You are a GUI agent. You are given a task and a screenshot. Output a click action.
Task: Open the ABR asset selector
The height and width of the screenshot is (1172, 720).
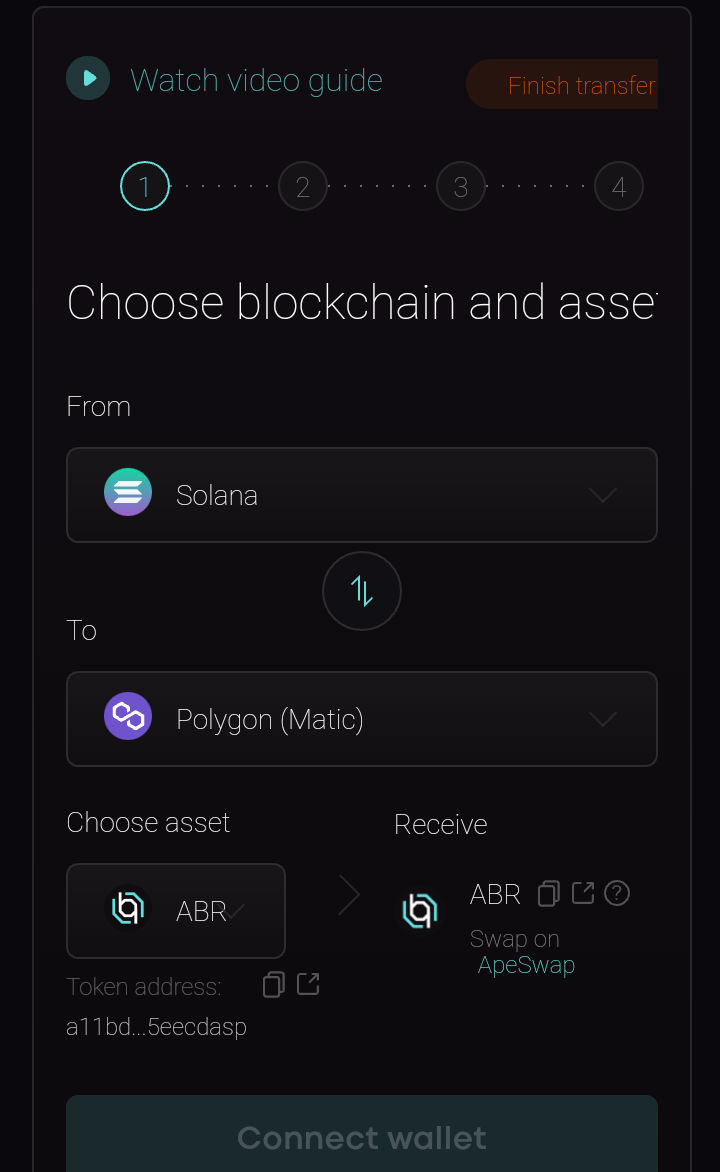[x=176, y=911]
